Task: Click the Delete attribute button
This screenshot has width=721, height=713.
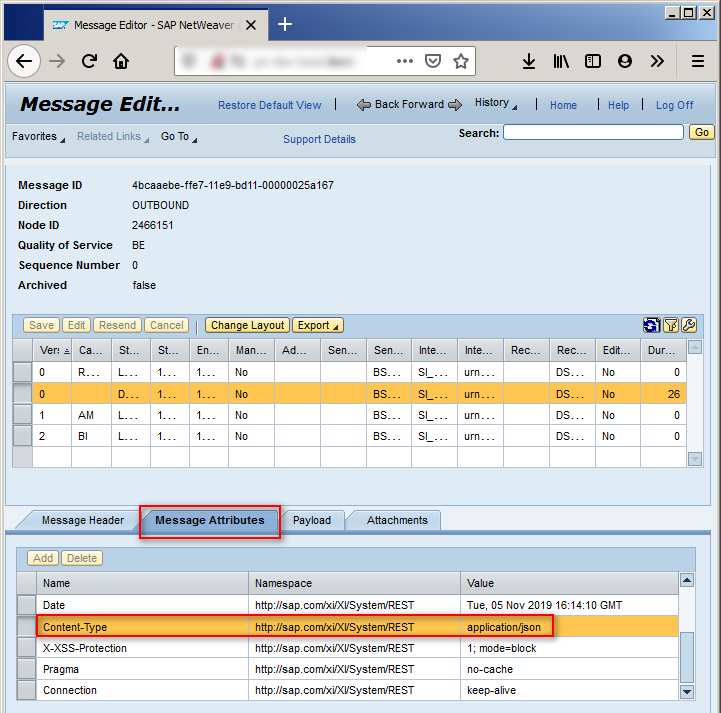Action: tap(82, 558)
